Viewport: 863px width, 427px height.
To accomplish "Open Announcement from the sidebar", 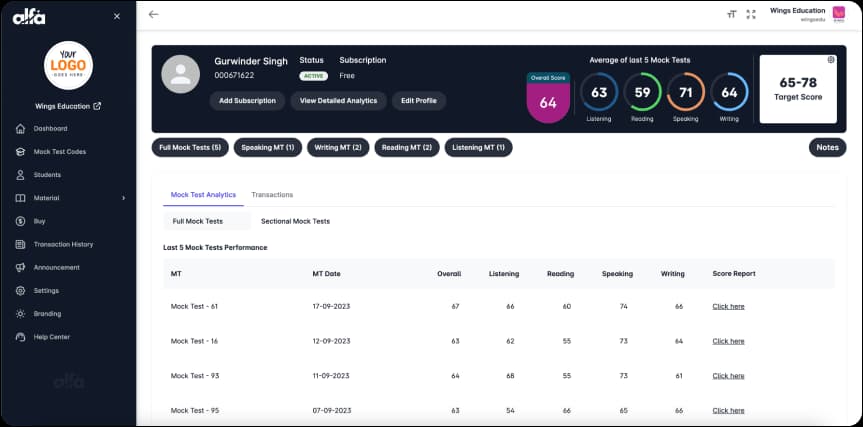I will pos(56,267).
